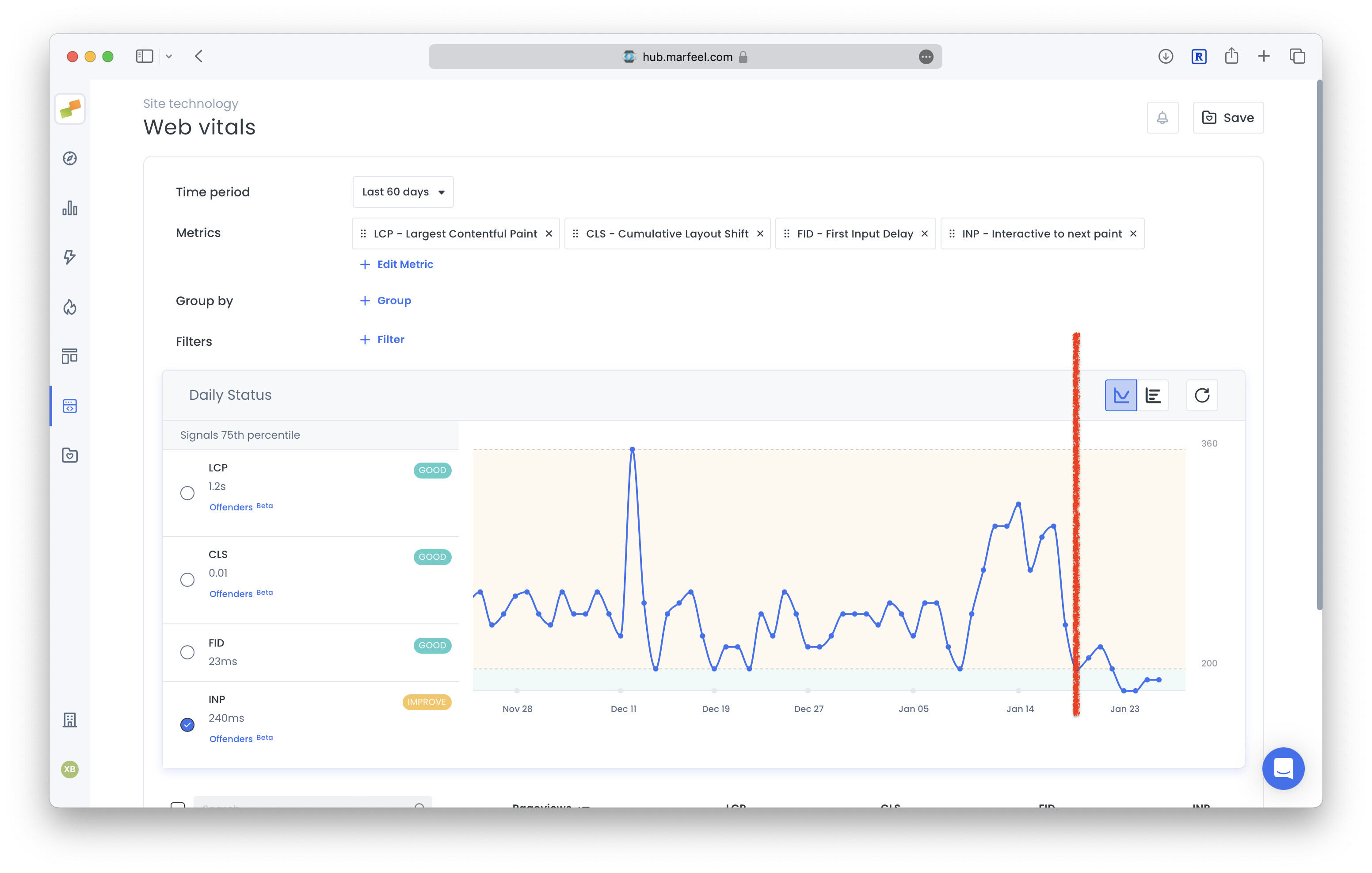Click the Dec 11 spike data point
The height and width of the screenshot is (873, 1372).
click(632, 449)
